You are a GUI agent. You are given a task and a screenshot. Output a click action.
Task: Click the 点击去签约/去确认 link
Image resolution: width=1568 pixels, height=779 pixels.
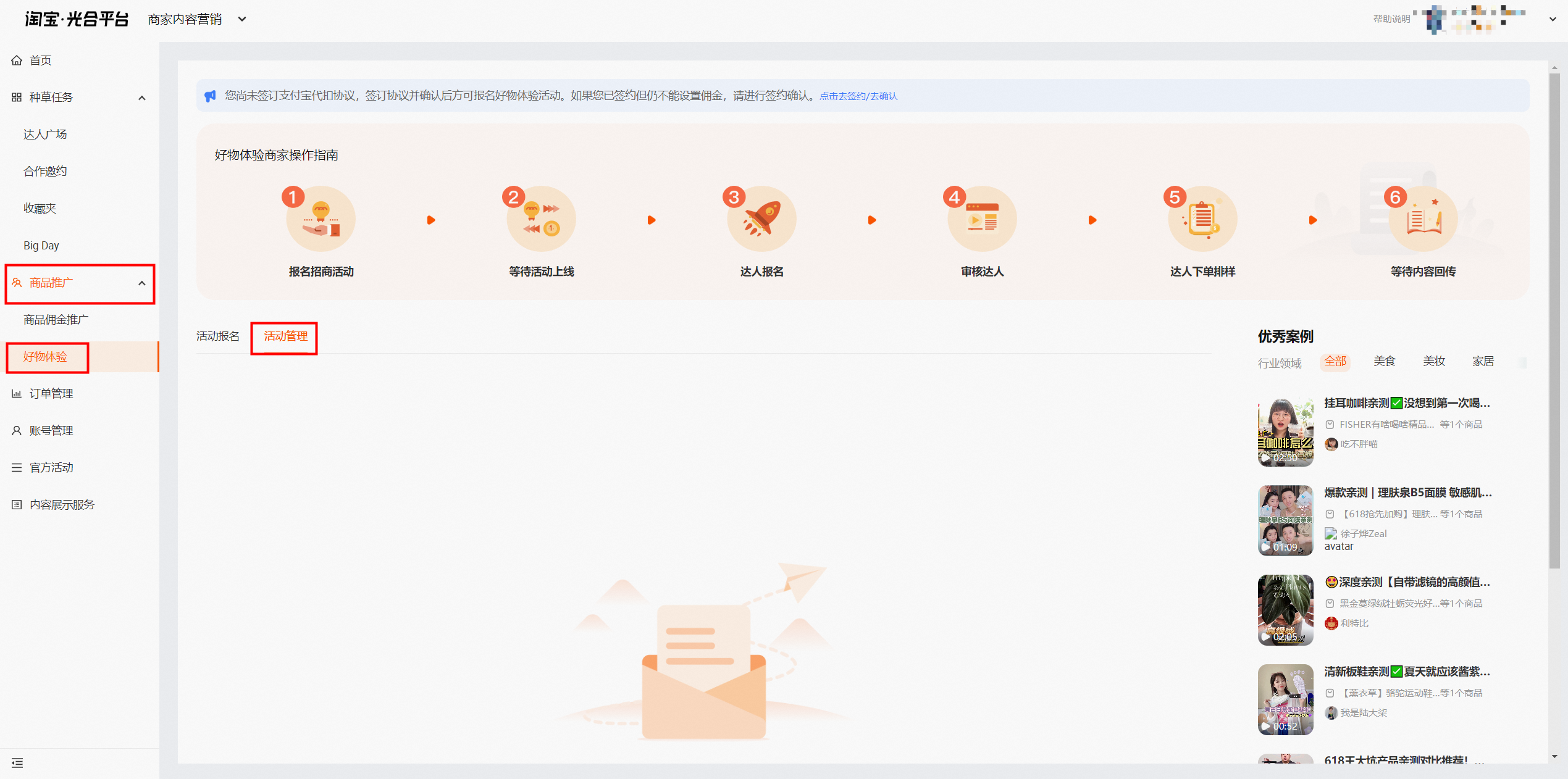point(858,96)
